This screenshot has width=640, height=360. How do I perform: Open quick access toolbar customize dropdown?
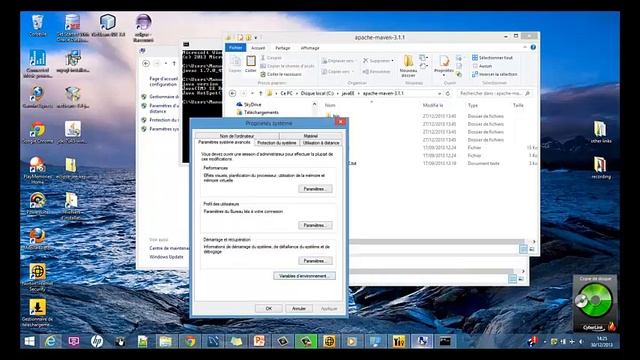click(x=256, y=38)
